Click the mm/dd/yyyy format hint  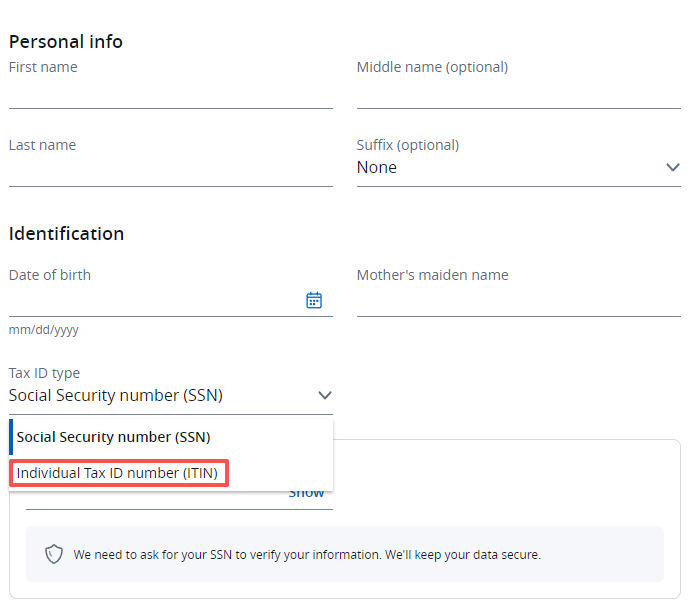(x=44, y=330)
